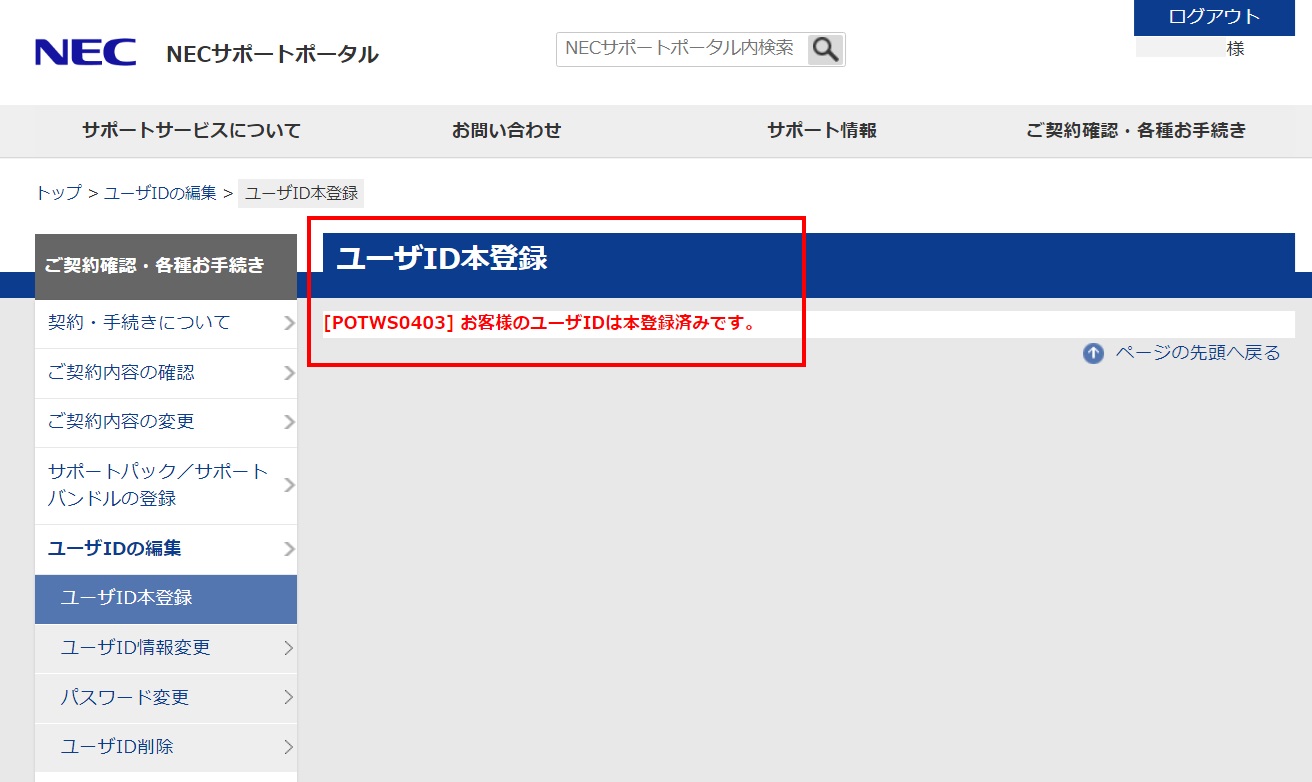Click the search field in NECサポートポータル
This screenshot has height=782, width=1312.
681,49
